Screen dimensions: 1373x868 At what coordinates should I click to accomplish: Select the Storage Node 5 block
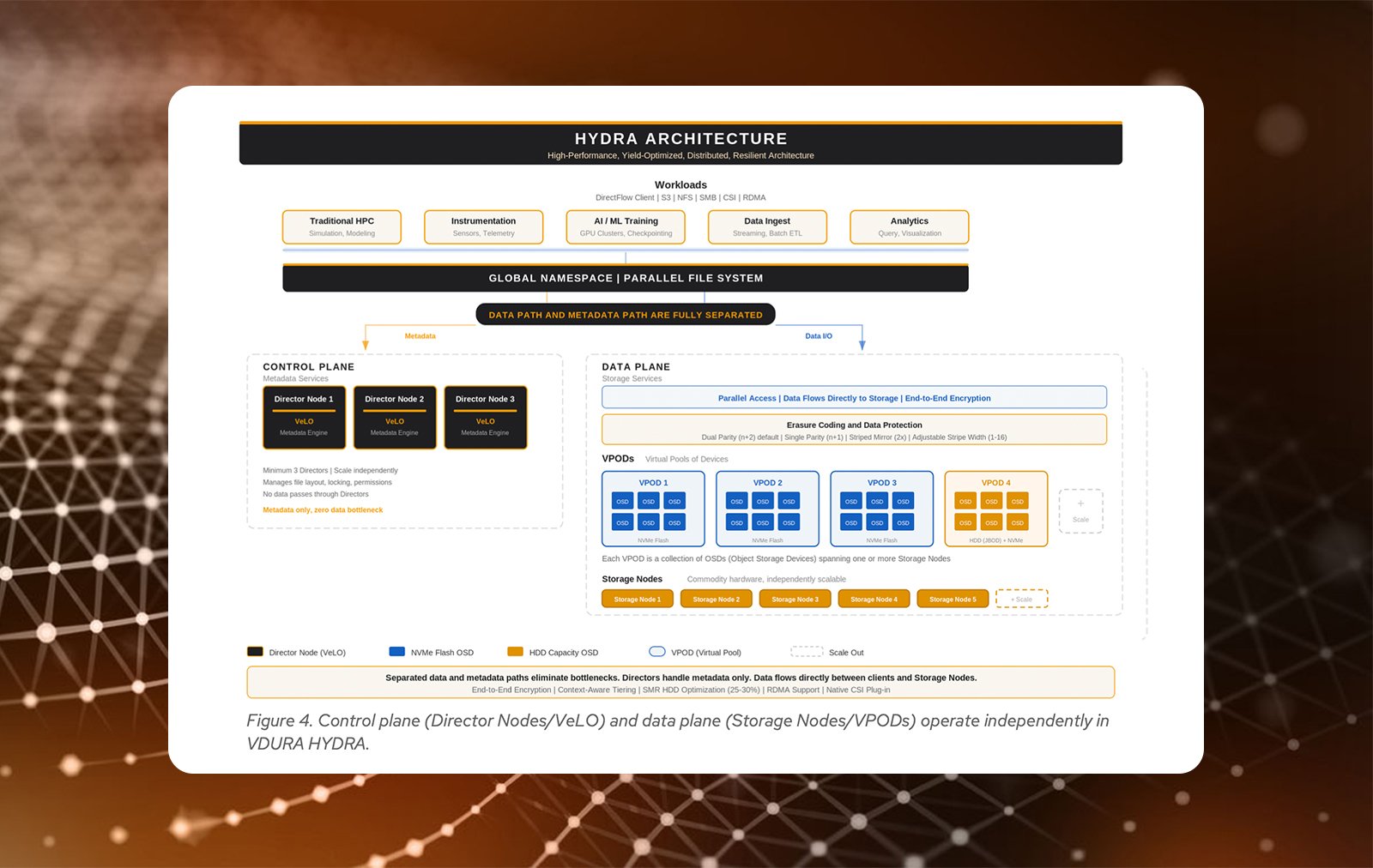pos(953,599)
